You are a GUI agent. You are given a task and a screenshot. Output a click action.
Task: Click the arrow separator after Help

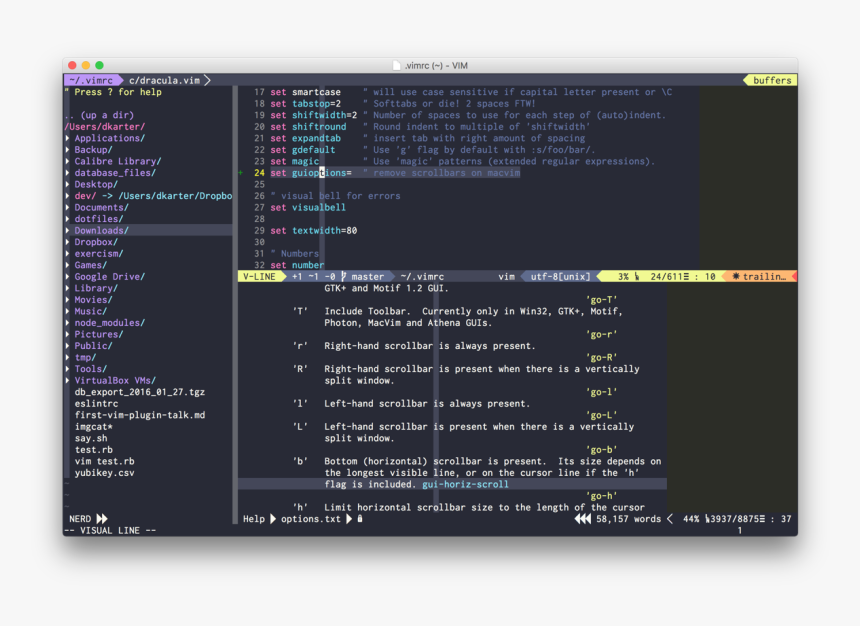click(x=273, y=518)
